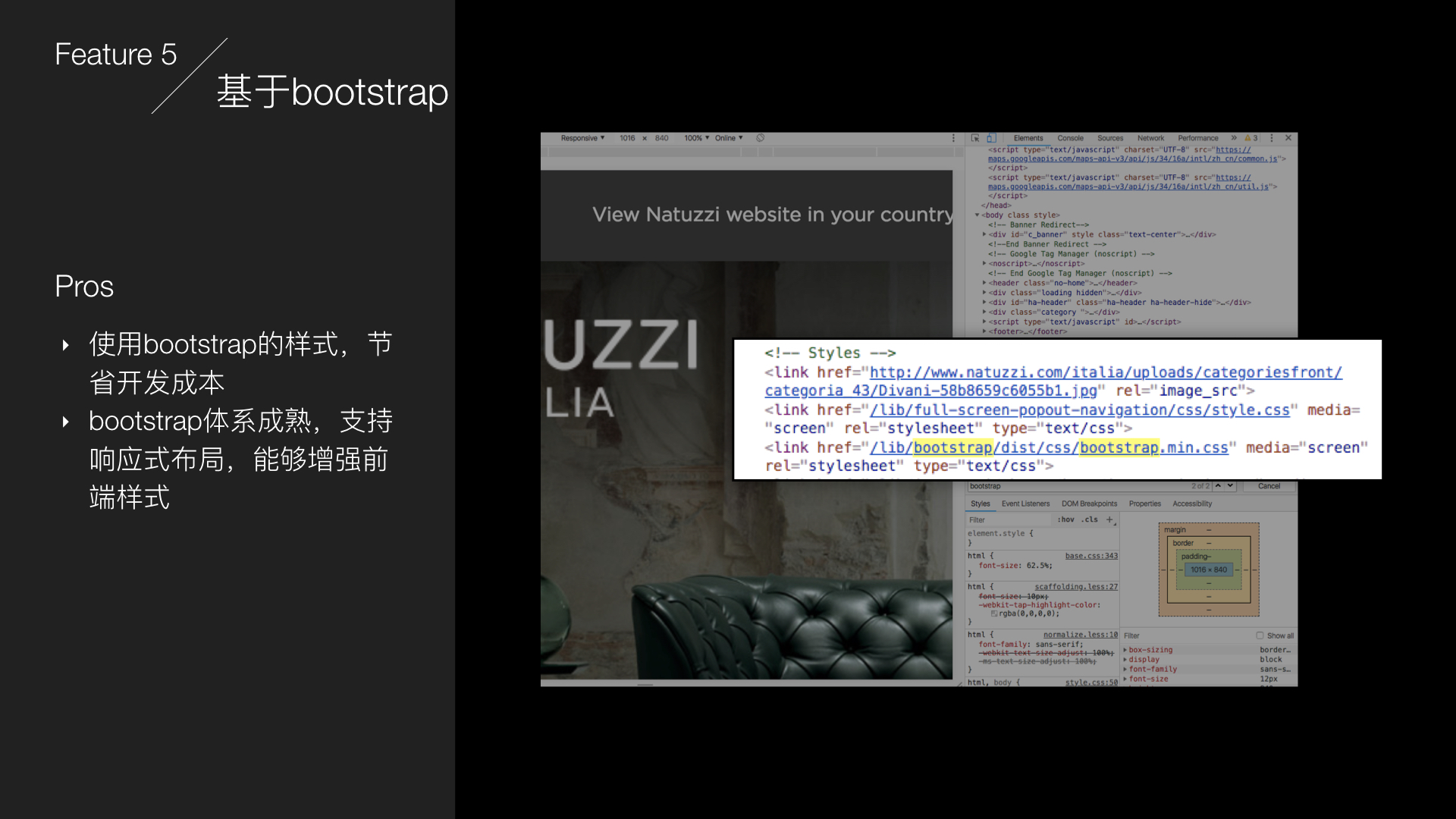
Task: Switch to the Console tab
Action: tap(1070, 138)
